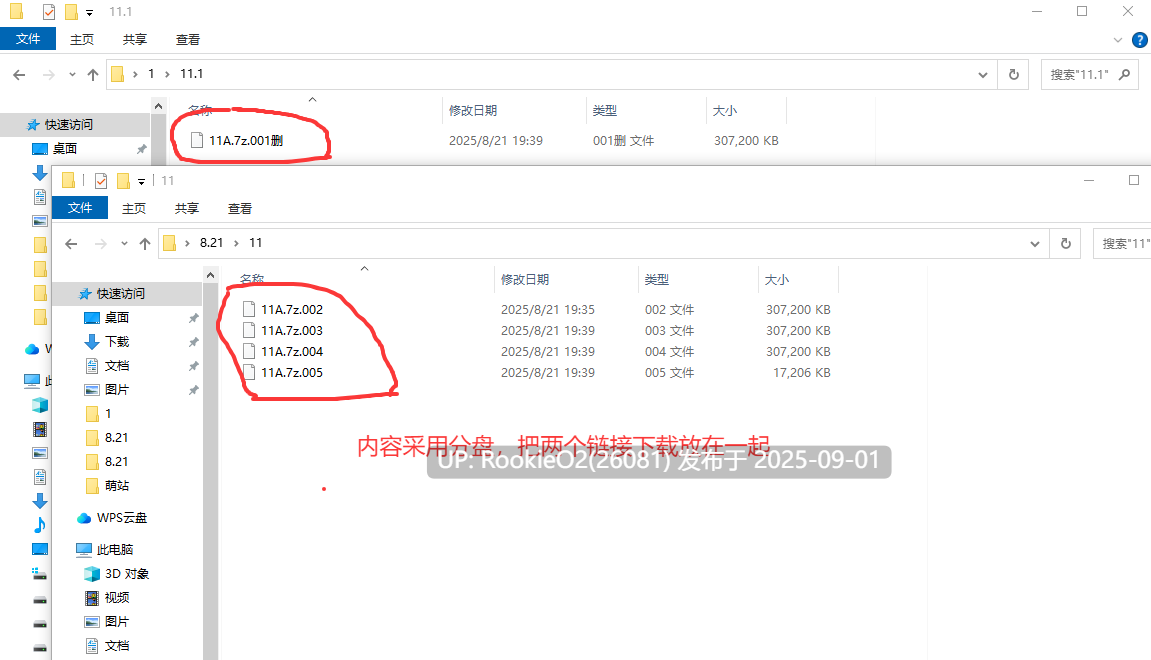
Task: Refresh the 11.1 folder view
Action: click(1014, 75)
